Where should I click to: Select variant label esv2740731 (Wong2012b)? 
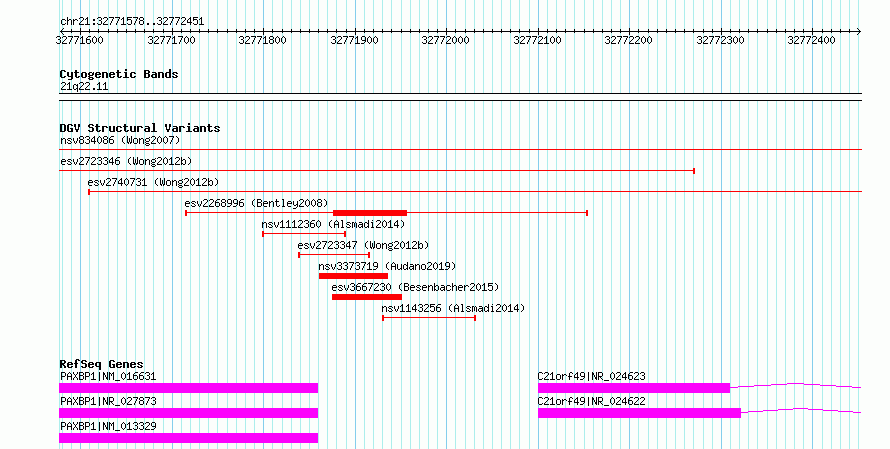click(153, 182)
